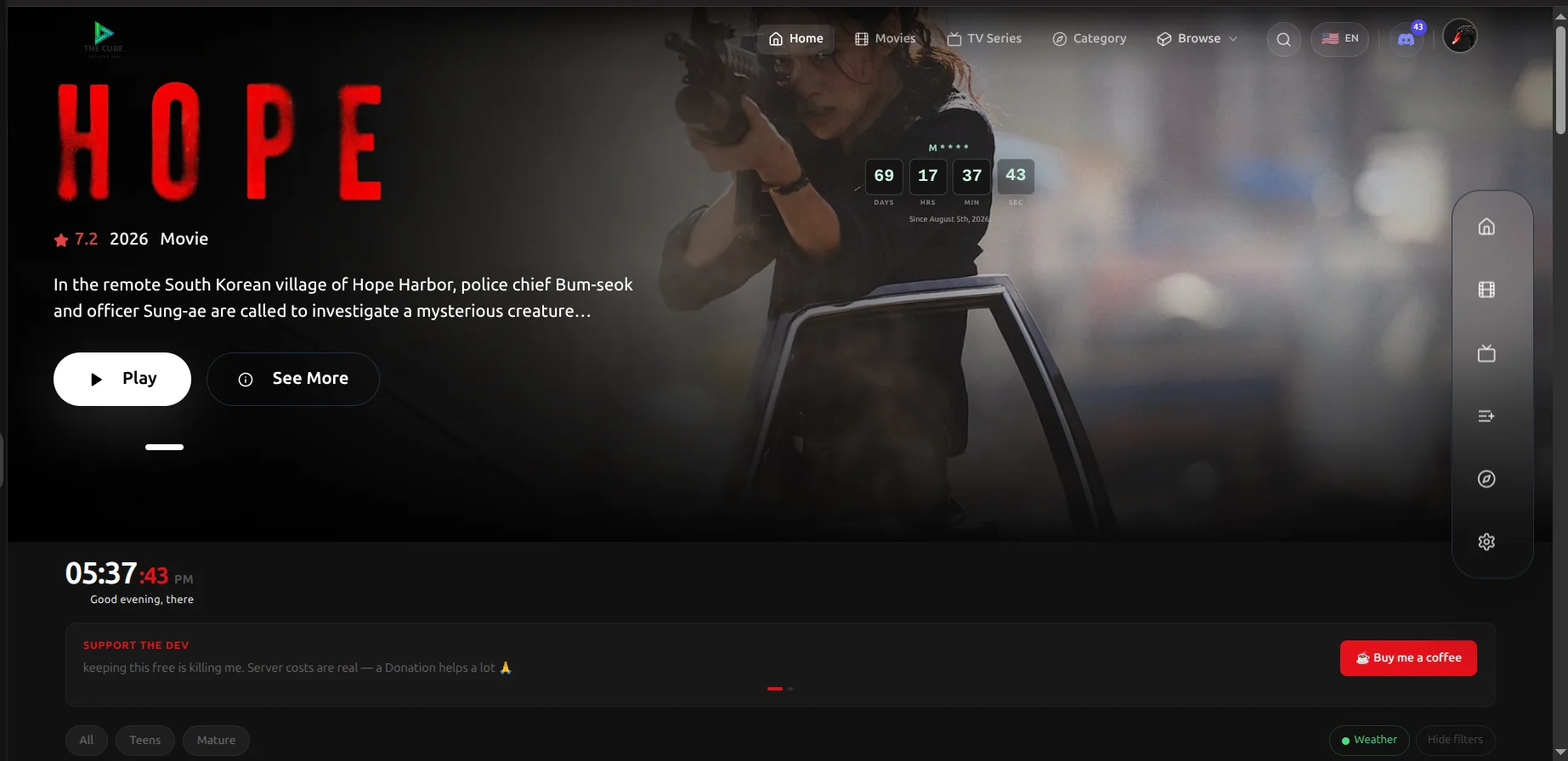This screenshot has height=761, width=1568.
Task: Open the settings gear in the floating sidebar
Action: [1486, 542]
